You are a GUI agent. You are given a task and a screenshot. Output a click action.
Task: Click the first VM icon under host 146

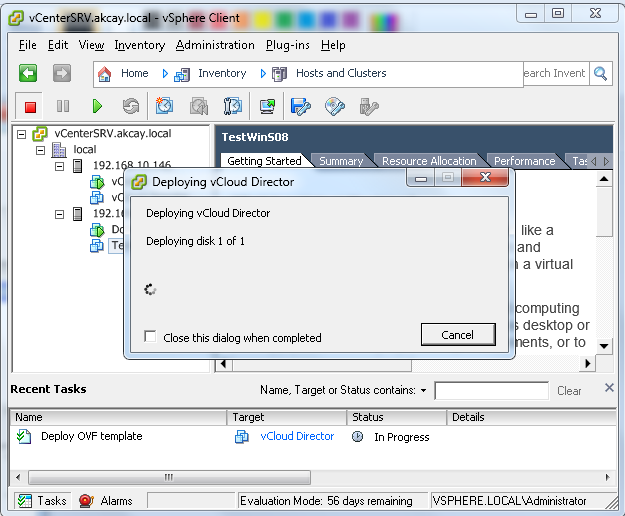[97, 182]
